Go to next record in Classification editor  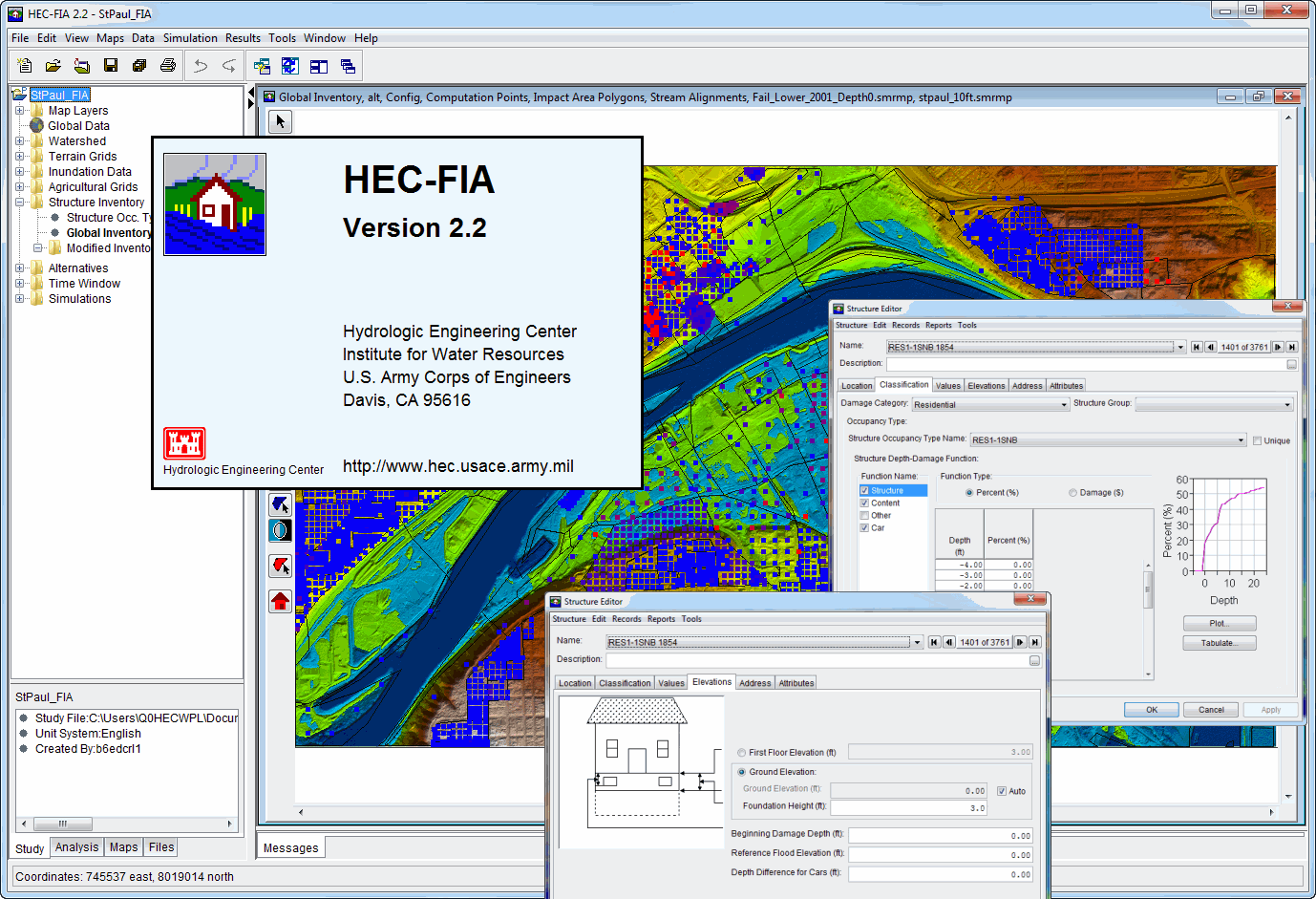(1278, 347)
